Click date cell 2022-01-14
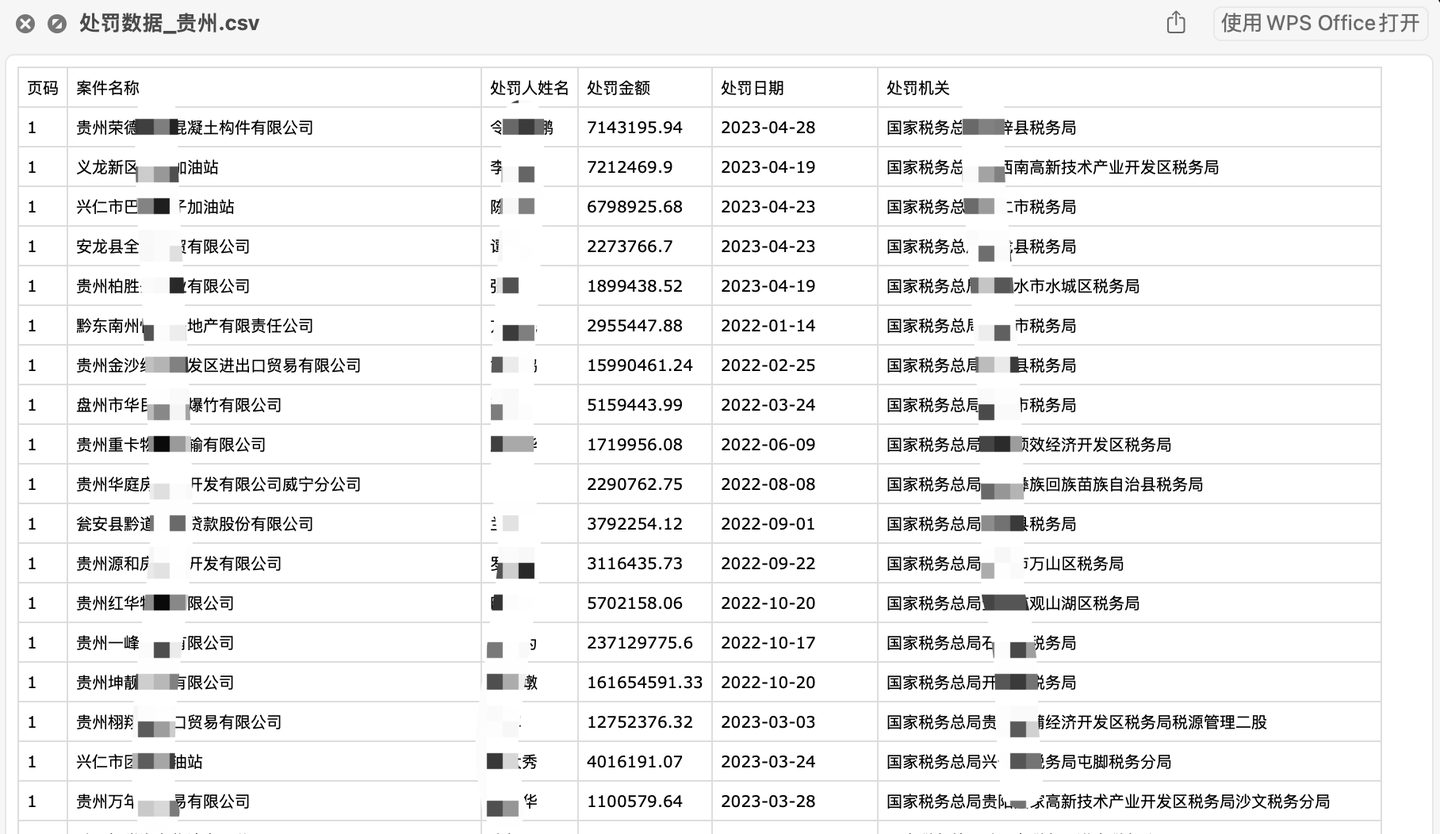This screenshot has height=834, width=1440. pyautogui.click(x=795, y=326)
